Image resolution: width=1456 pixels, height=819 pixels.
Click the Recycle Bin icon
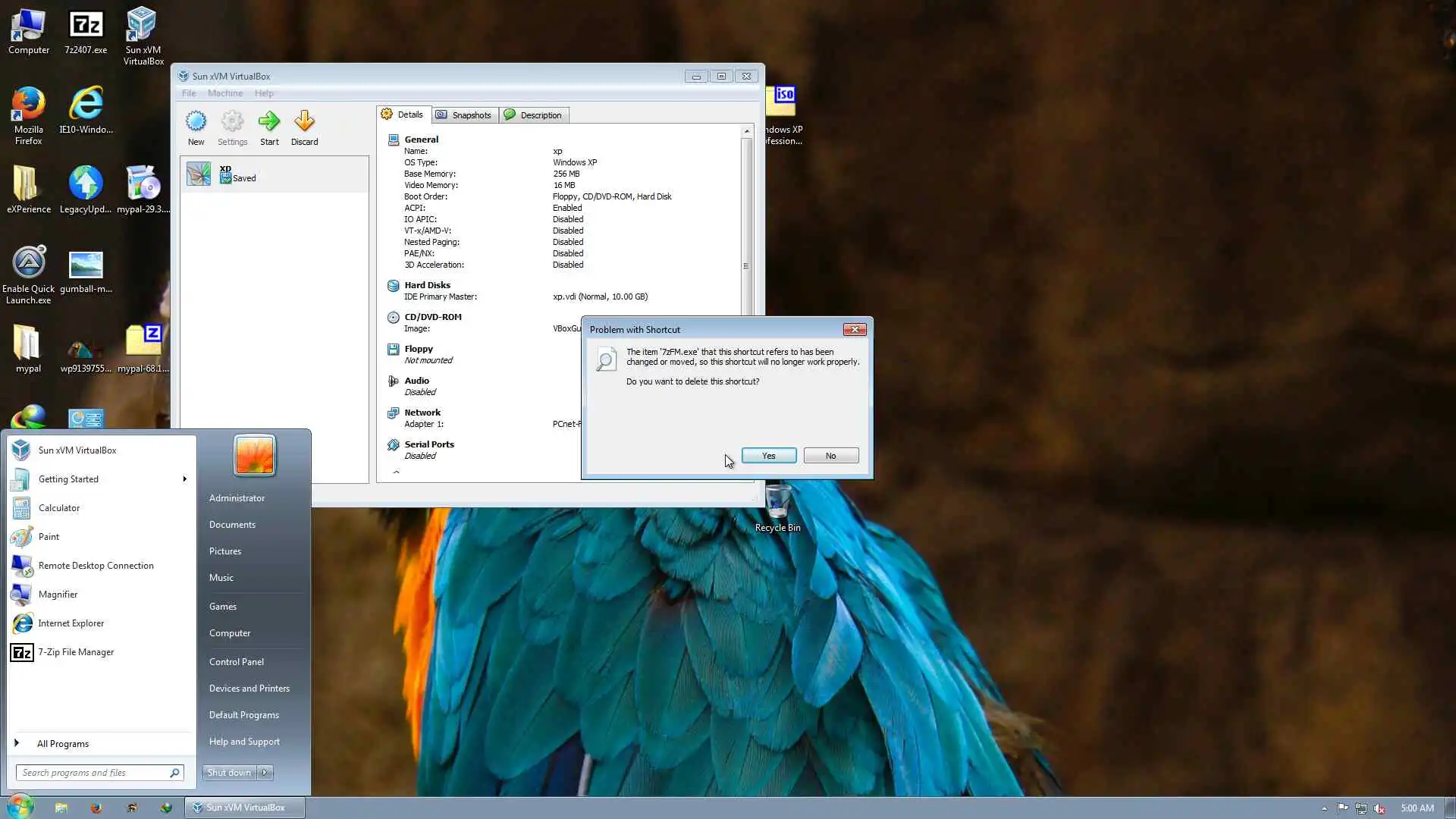pyautogui.click(x=777, y=504)
